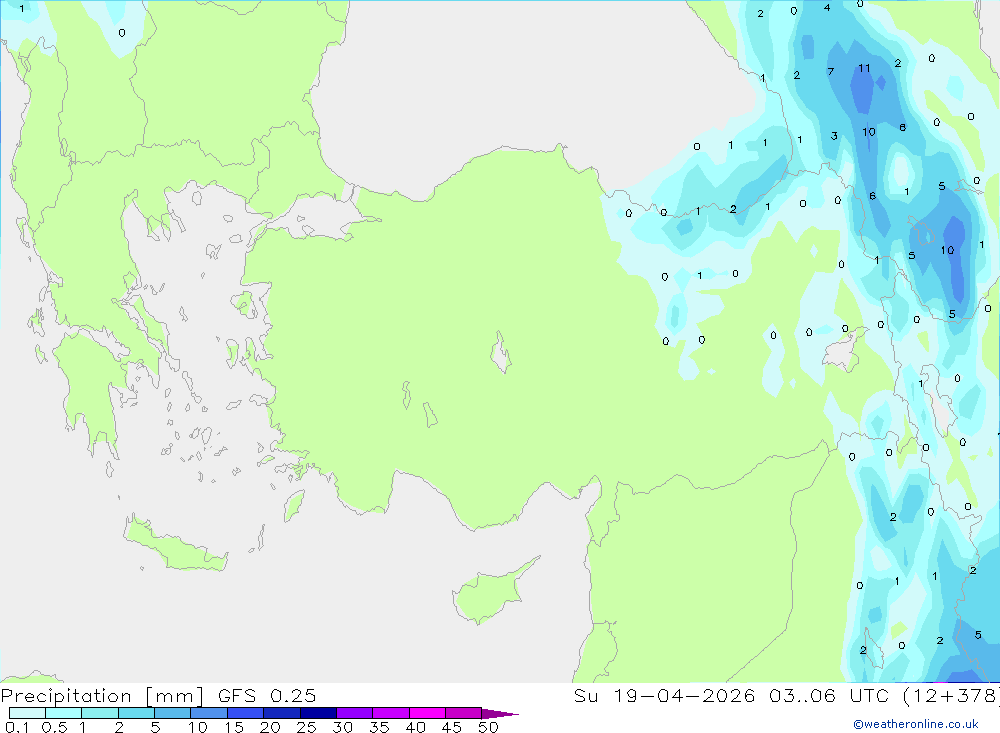Screen dimensions: 1000x733
Task: Click the '11' precipitation value on map
Action: pyautogui.click(x=864, y=68)
